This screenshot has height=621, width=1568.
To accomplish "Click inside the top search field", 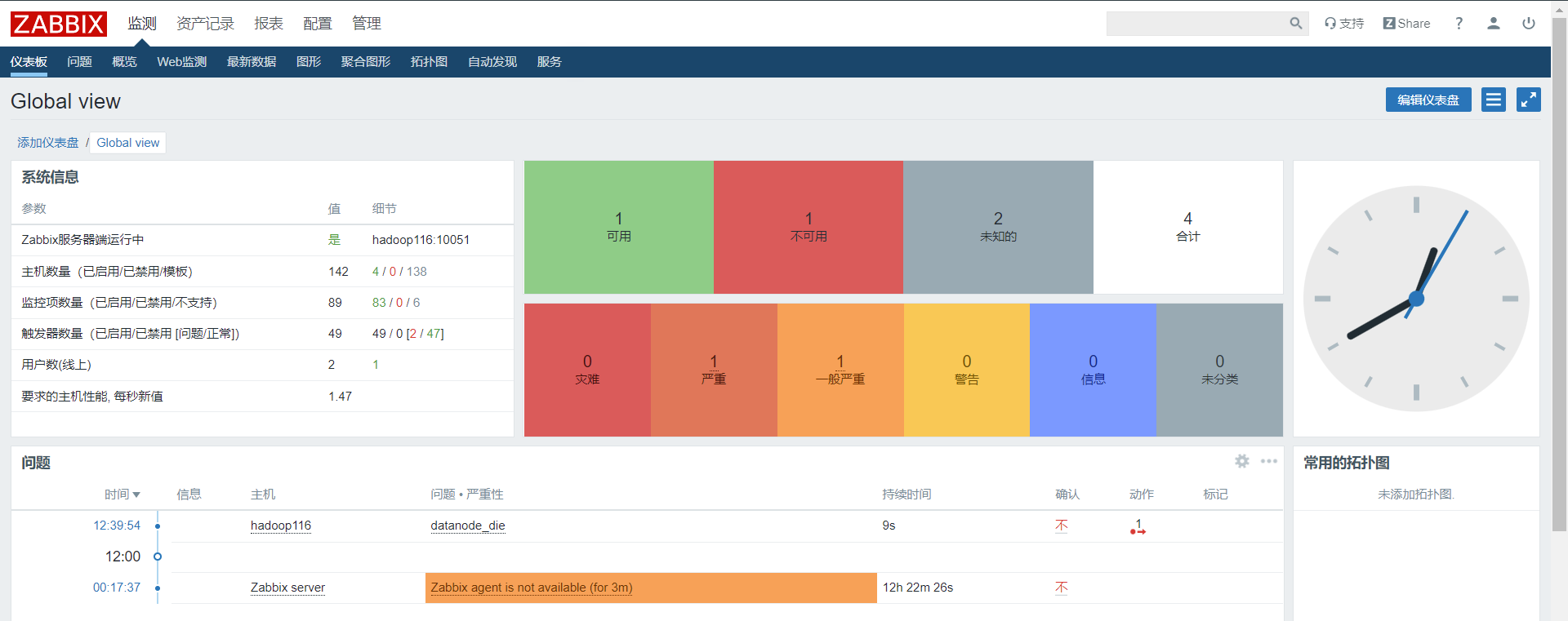I will coord(1196,24).
